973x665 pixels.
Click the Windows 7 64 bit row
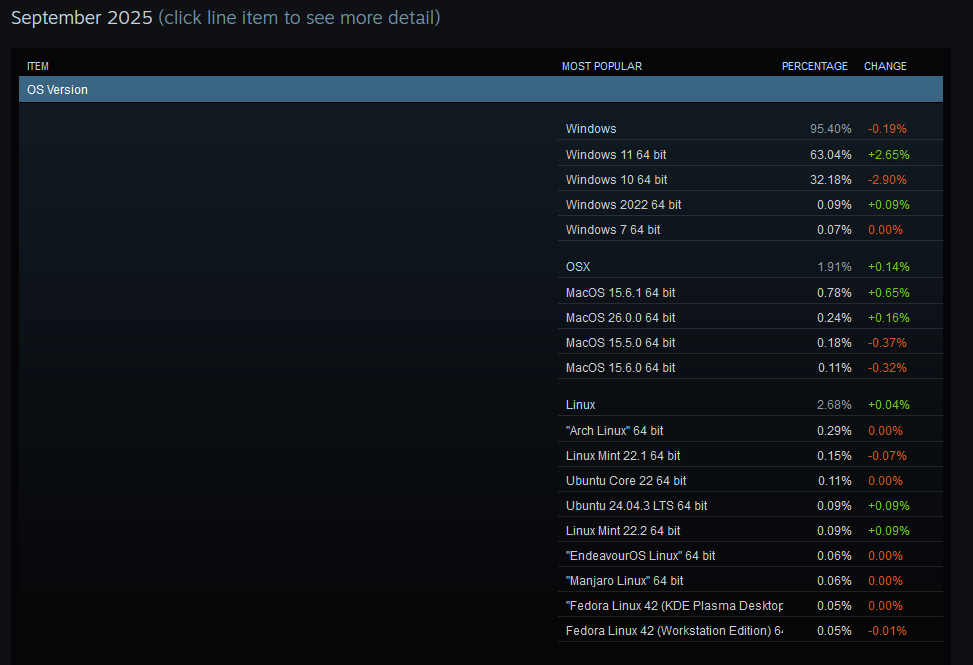(x=613, y=230)
